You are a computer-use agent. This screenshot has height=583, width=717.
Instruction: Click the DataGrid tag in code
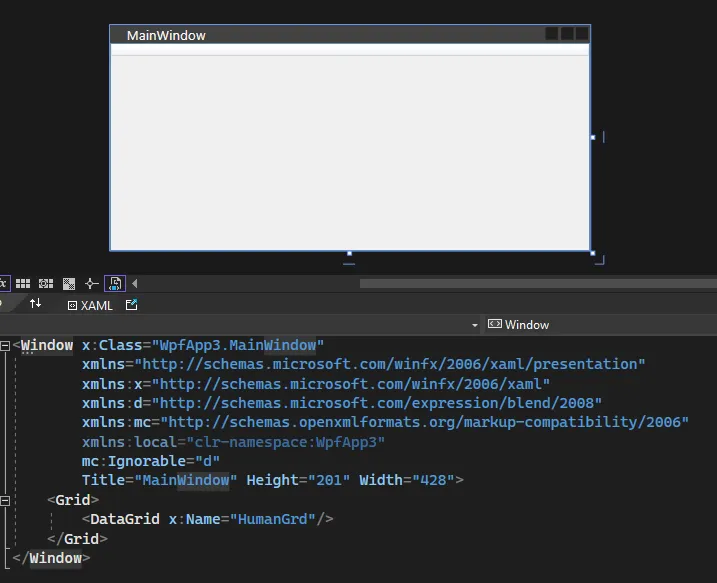[x=125, y=519]
